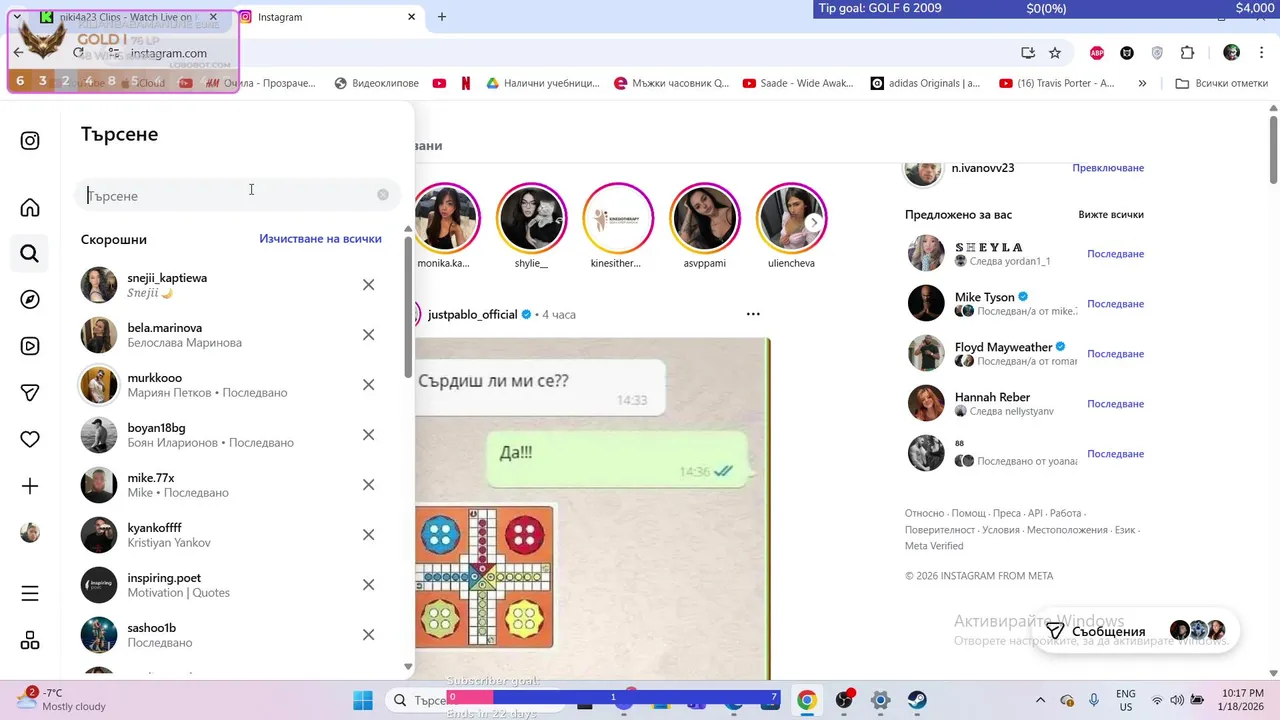Remove sashoo1b from recent searches
Viewport: 1280px width, 720px height.
click(368, 635)
